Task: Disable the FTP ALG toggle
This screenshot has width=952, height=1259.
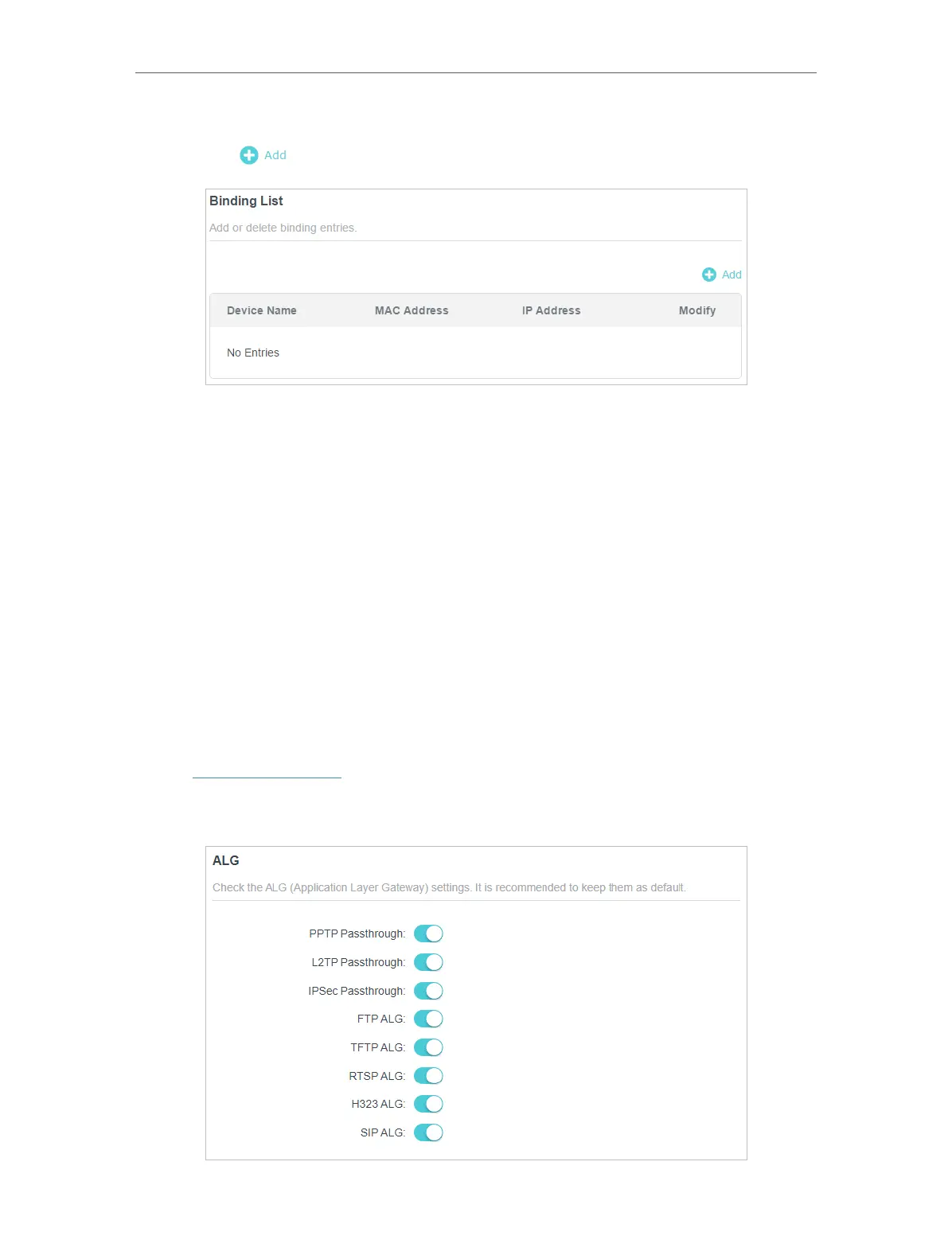Action: tap(428, 1019)
